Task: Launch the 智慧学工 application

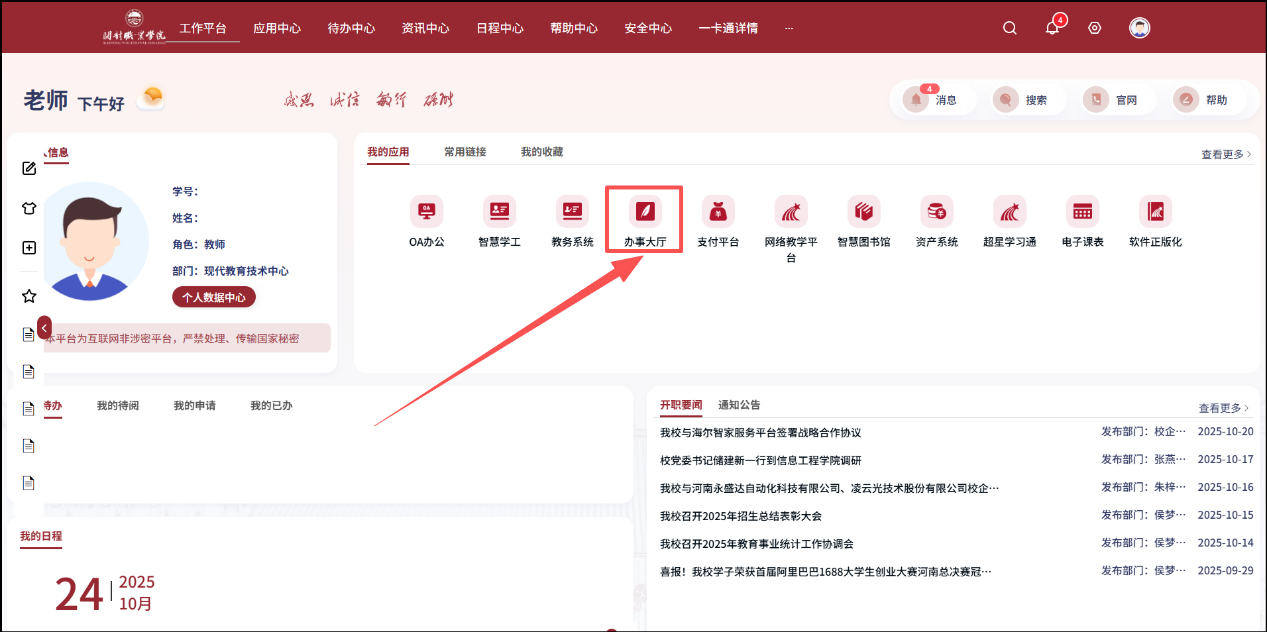Action: [499, 212]
